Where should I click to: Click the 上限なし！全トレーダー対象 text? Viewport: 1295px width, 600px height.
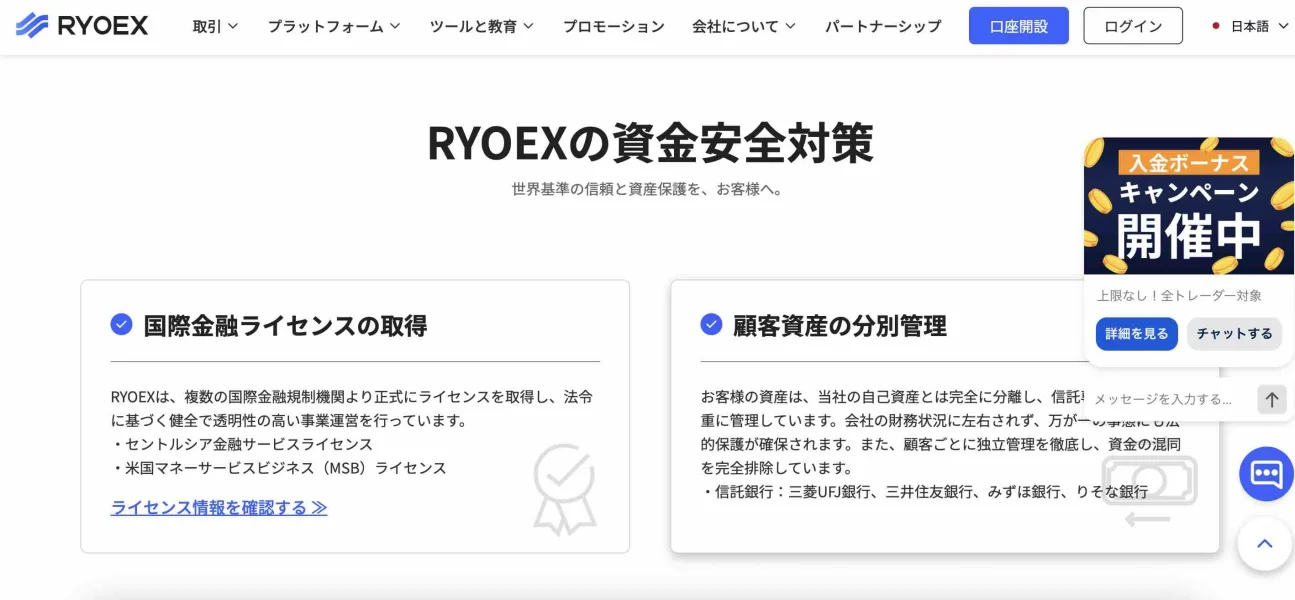(x=1179, y=296)
